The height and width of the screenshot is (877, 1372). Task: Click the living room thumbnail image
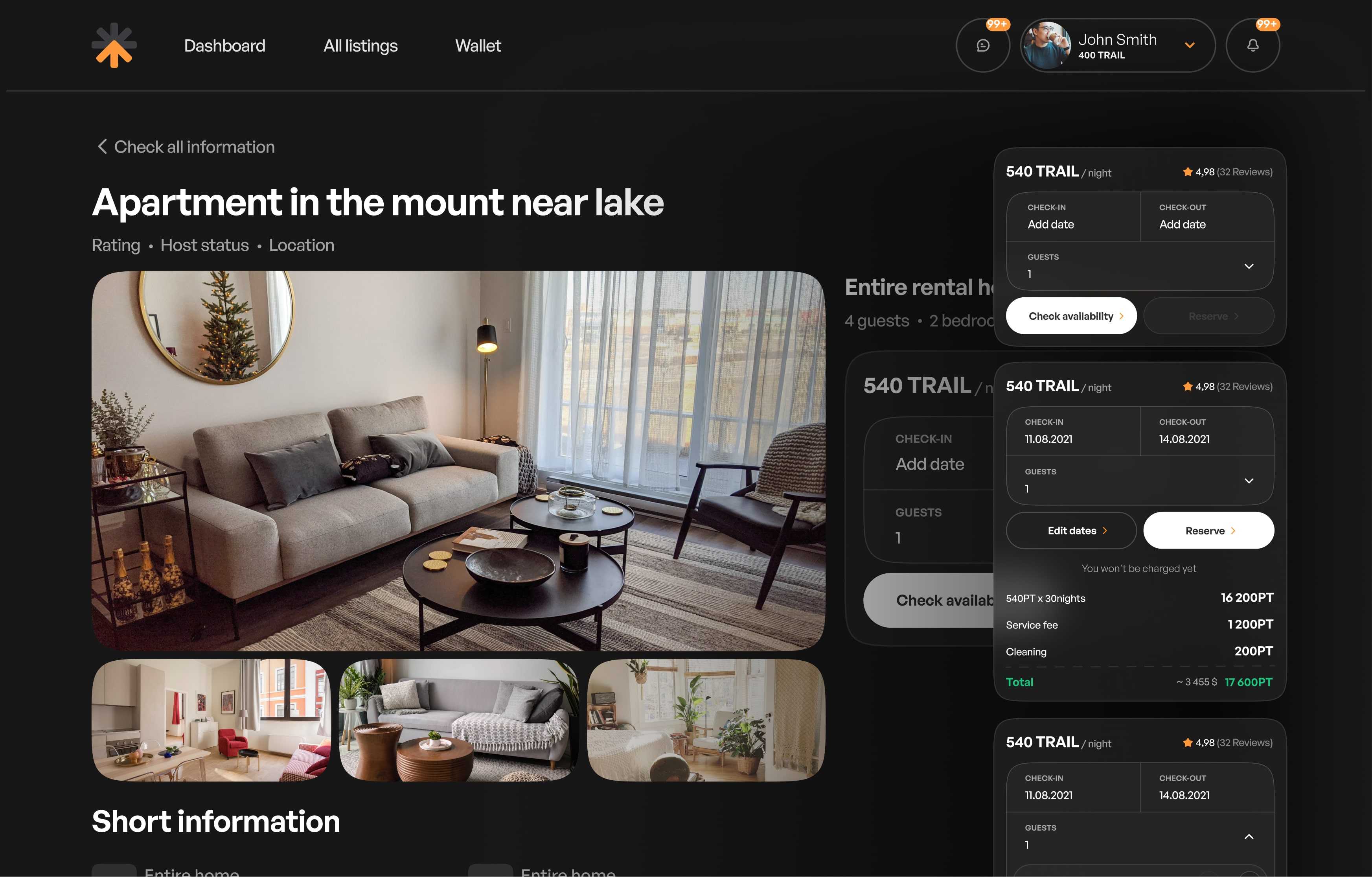[x=459, y=720]
